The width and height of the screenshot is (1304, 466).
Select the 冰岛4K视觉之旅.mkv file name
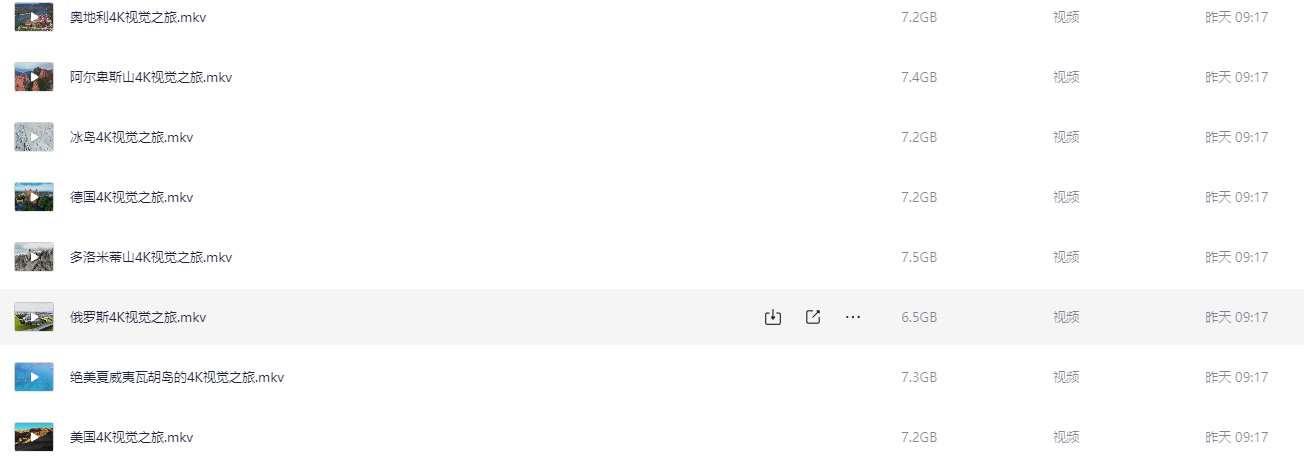(x=131, y=137)
